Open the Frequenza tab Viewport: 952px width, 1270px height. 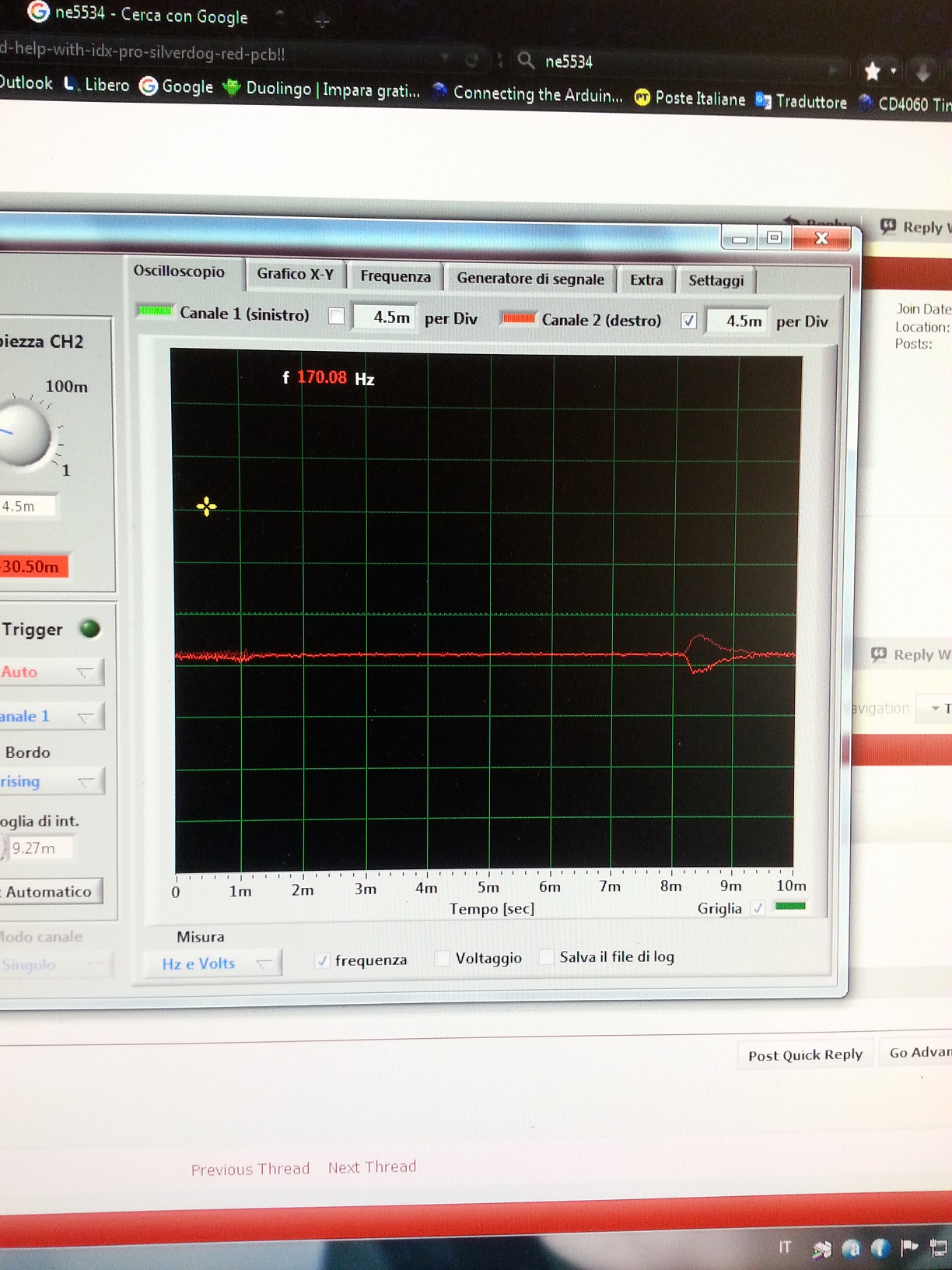click(395, 276)
